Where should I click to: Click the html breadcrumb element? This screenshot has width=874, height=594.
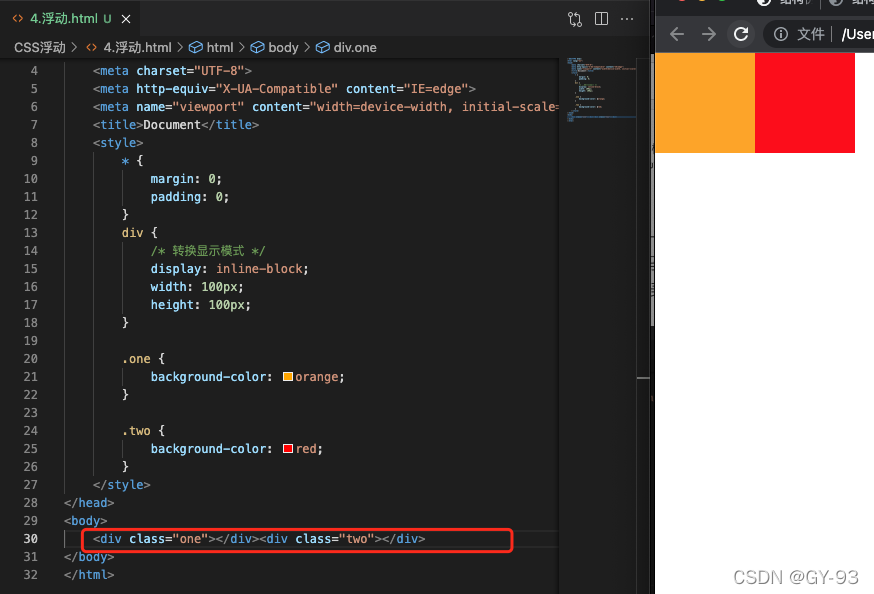[x=220, y=47]
